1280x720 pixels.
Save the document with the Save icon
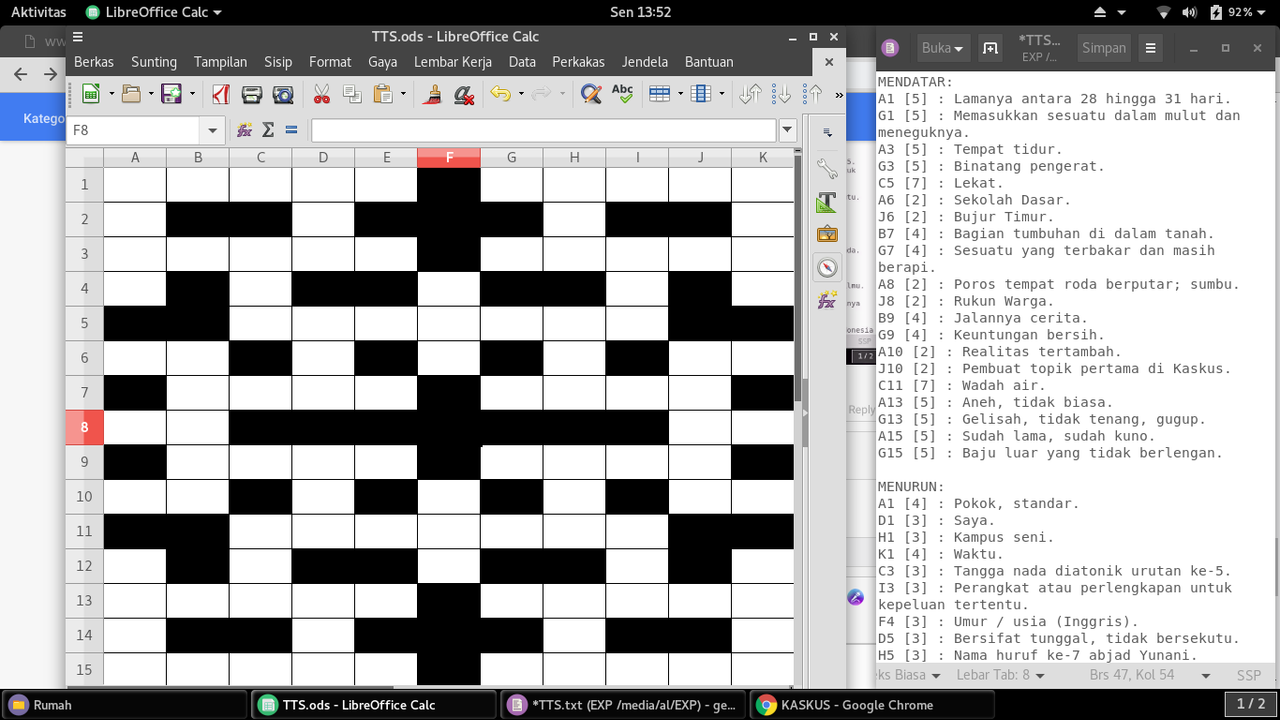click(171, 94)
